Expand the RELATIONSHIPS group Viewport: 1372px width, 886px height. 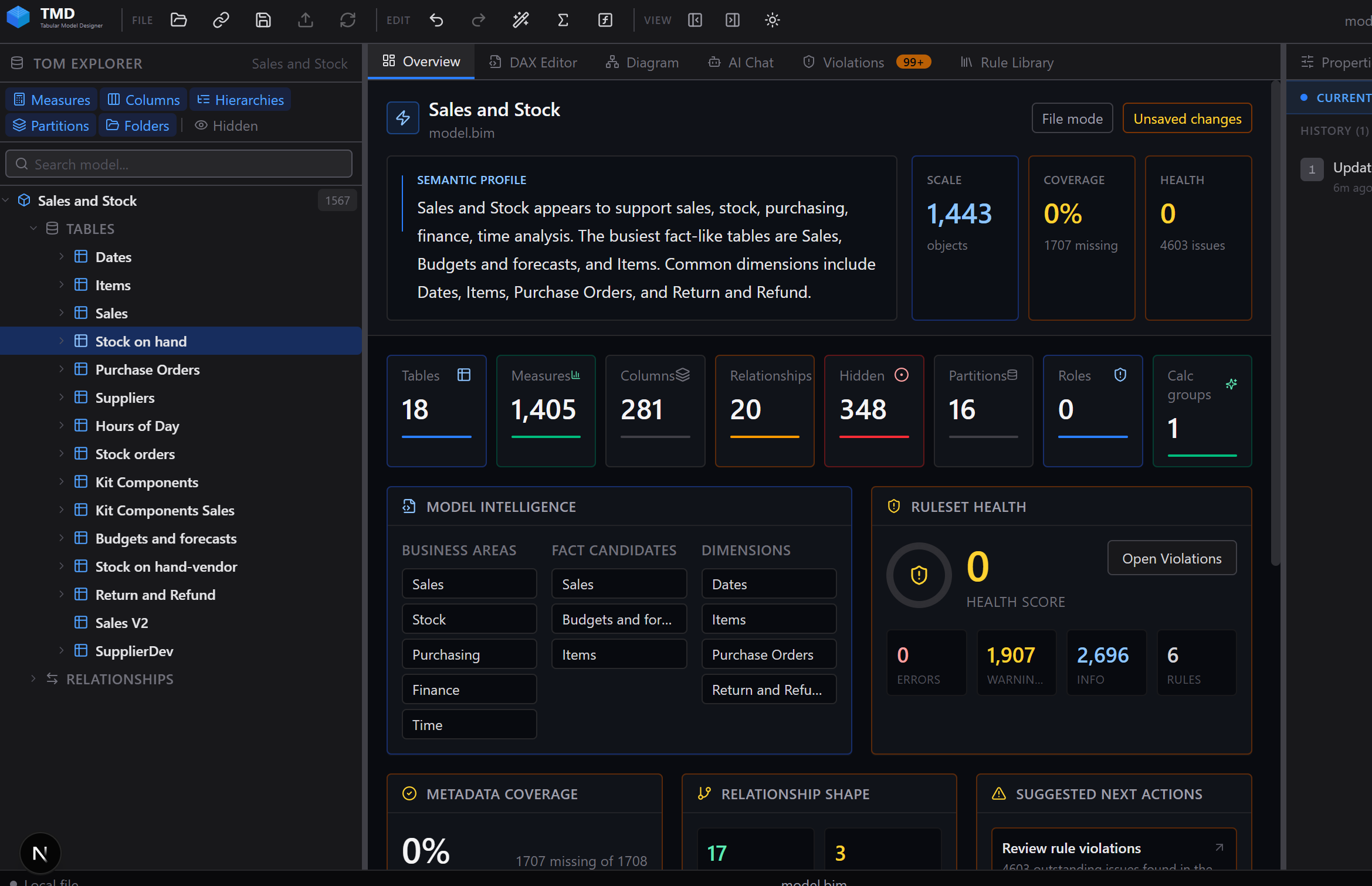[33, 678]
